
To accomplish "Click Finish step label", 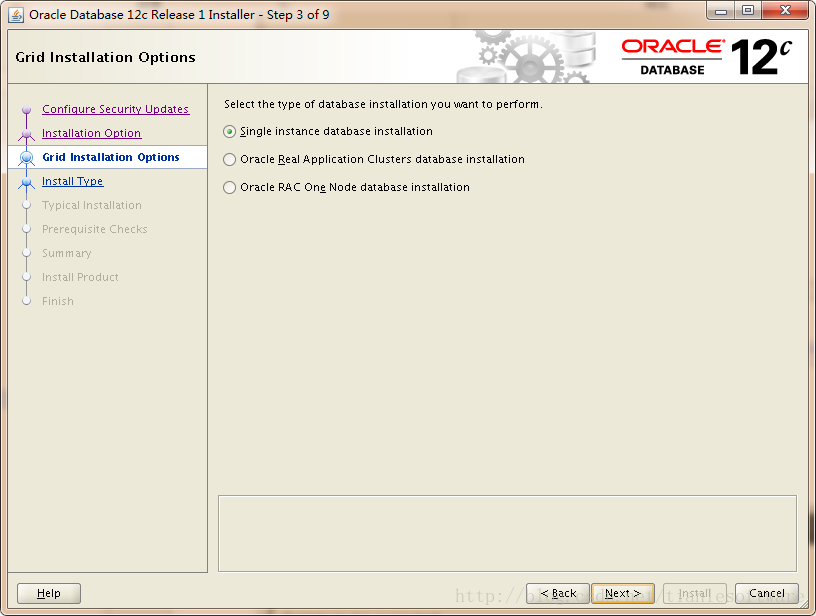I will tap(58, 301).
